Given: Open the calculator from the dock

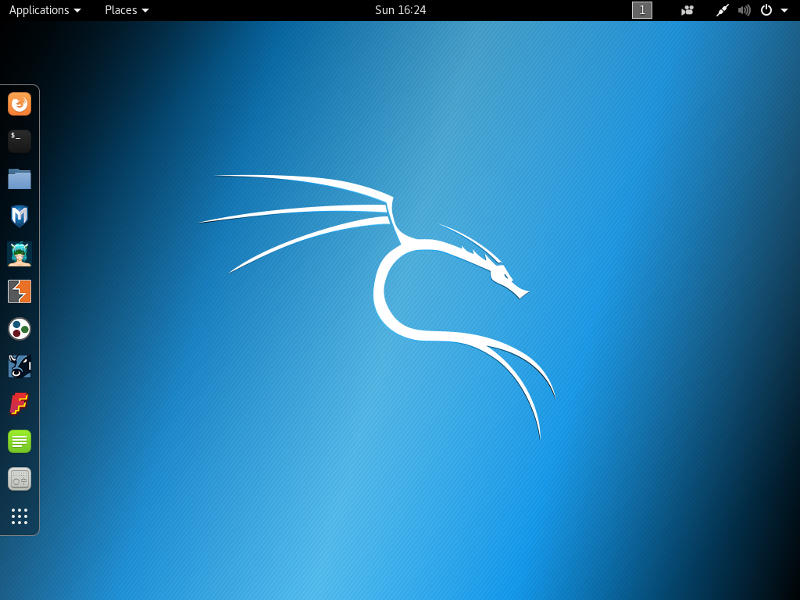Looking at the screenshot, I should tap(19, 479).
